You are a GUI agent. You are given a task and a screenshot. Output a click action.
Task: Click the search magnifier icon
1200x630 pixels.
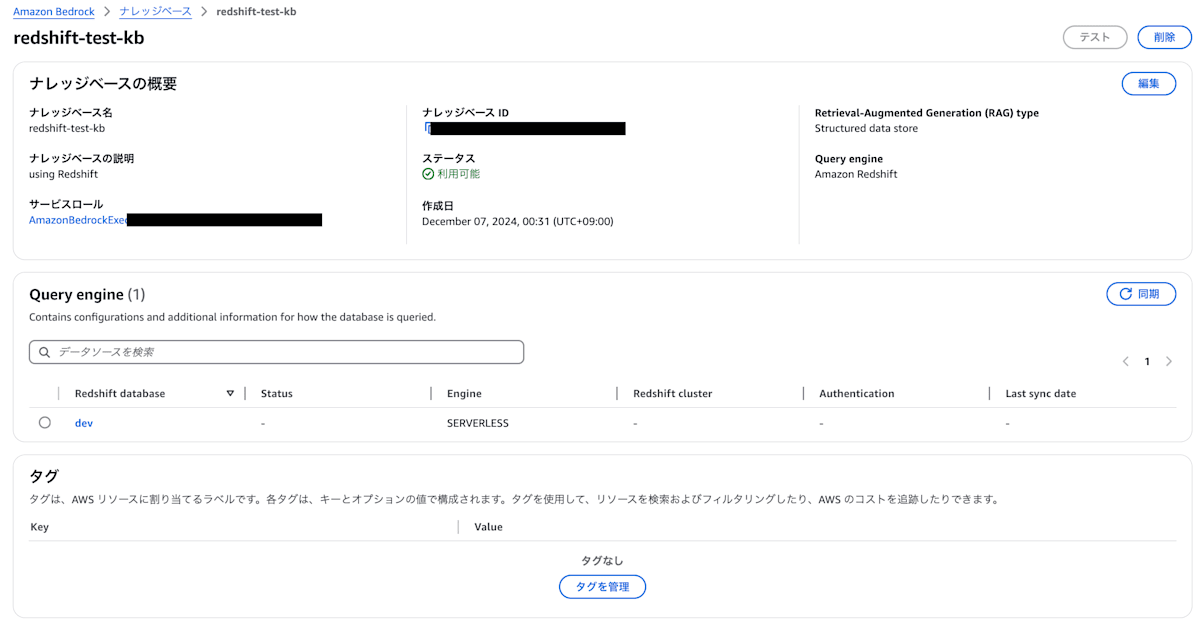(45, 352)
